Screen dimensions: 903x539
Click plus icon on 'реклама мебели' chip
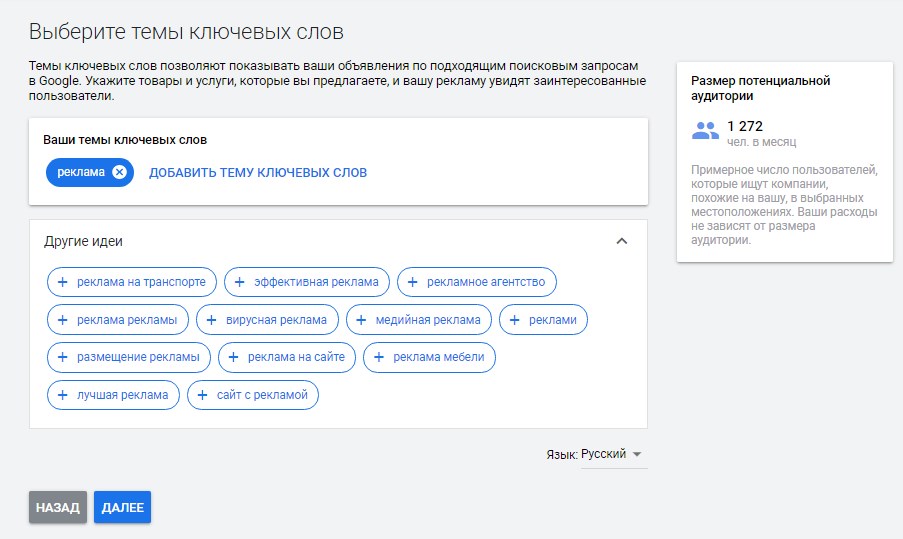379,357
